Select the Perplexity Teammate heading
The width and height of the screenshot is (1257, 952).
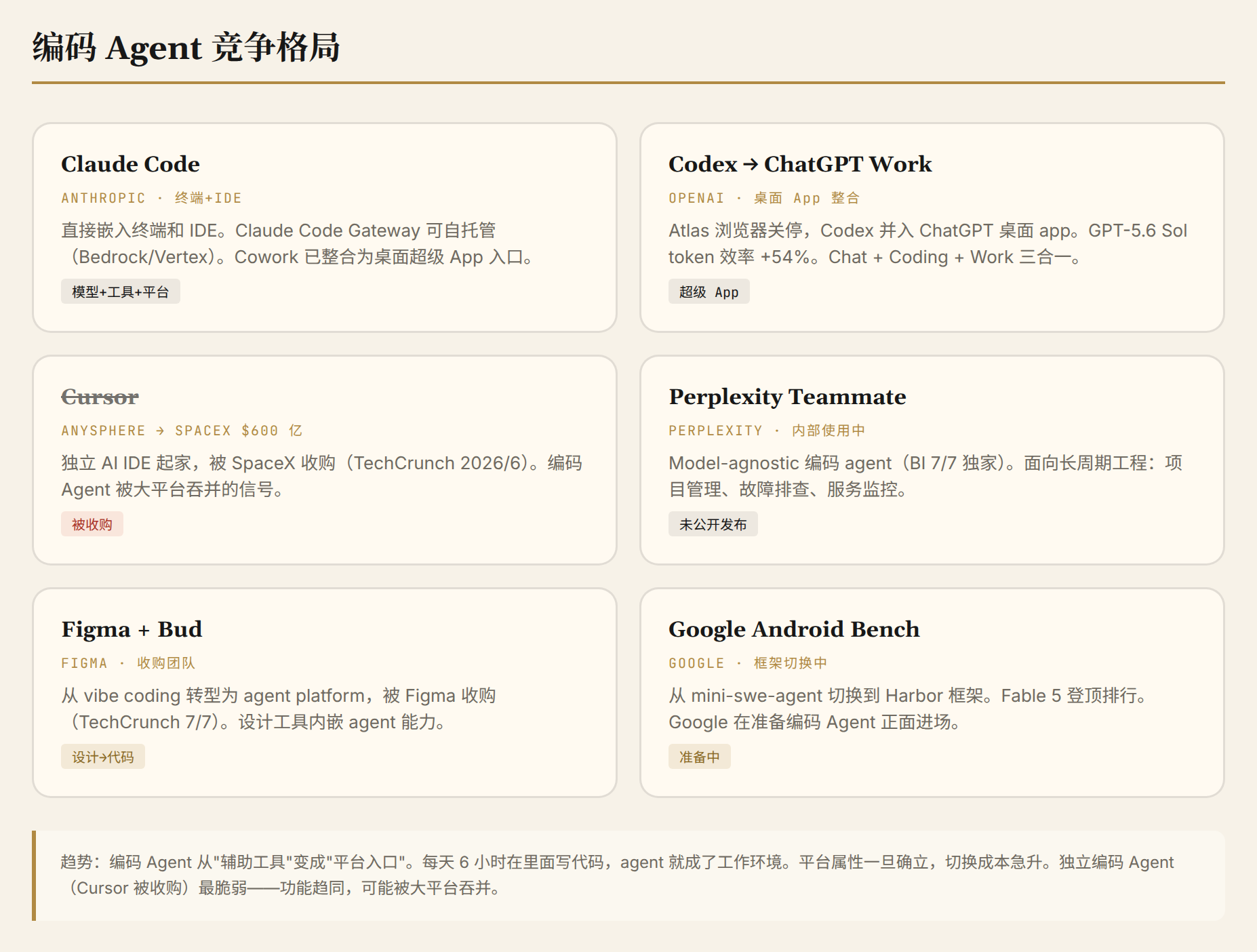click(x=787, y=397)
